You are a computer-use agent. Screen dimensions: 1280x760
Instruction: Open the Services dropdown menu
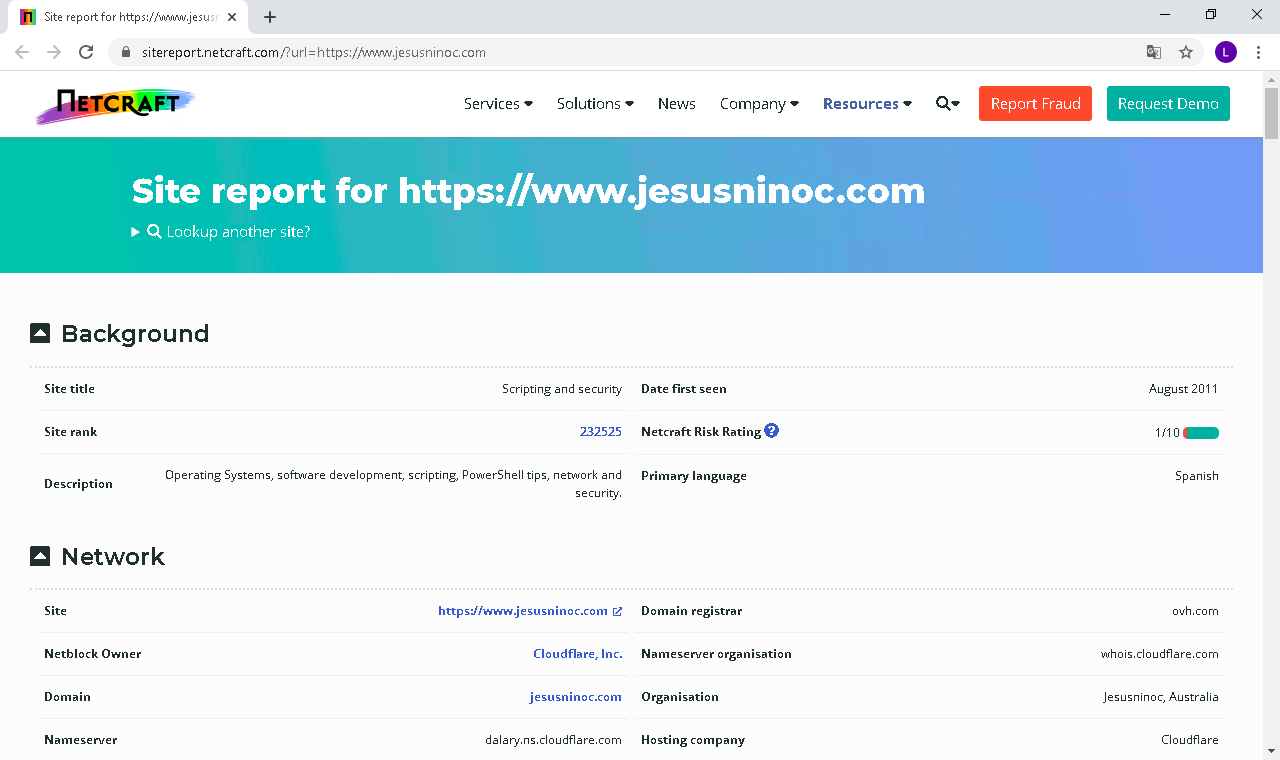[x=497, y=104]
